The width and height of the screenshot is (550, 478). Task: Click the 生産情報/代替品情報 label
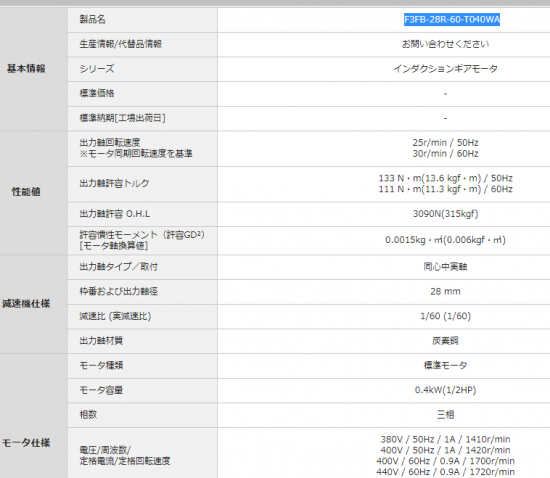pos(120,44)
